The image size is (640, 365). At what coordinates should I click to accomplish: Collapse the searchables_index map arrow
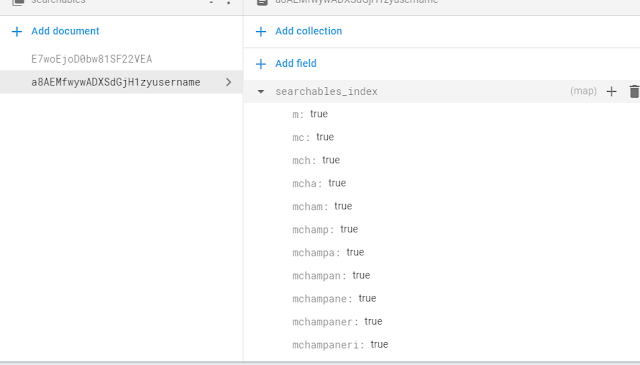[261, 91]
